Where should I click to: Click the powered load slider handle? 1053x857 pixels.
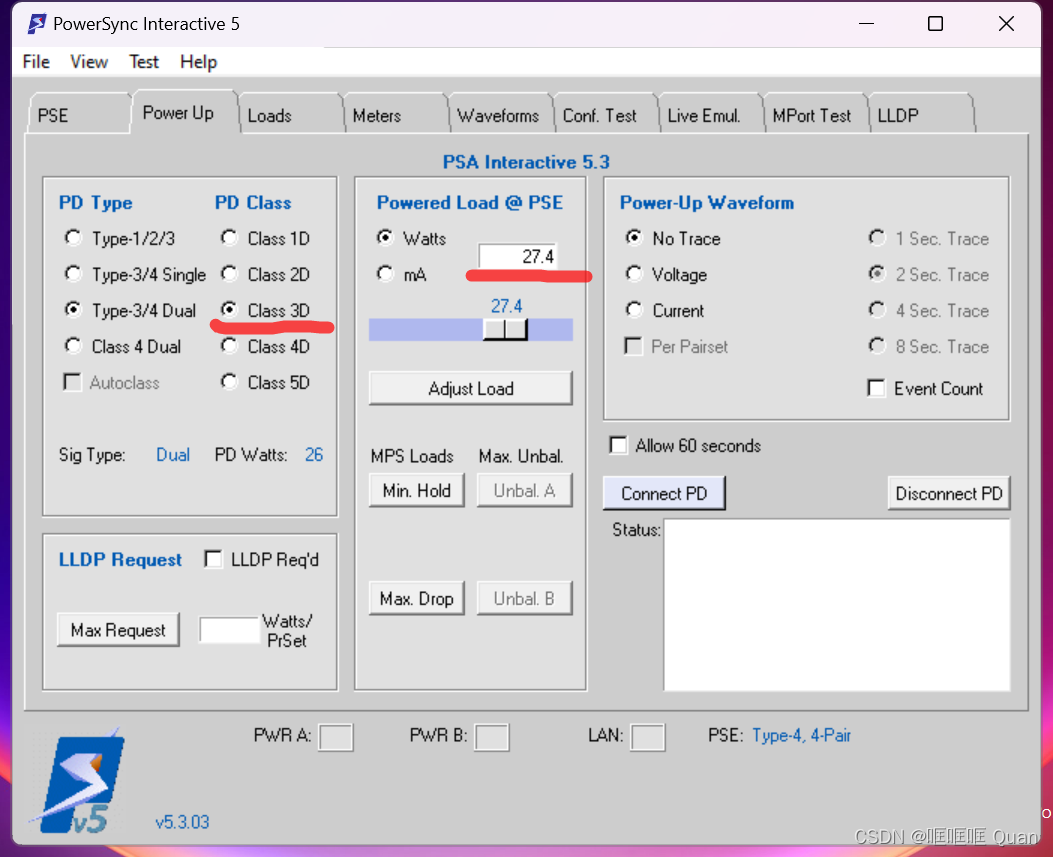tap(505, 328)
